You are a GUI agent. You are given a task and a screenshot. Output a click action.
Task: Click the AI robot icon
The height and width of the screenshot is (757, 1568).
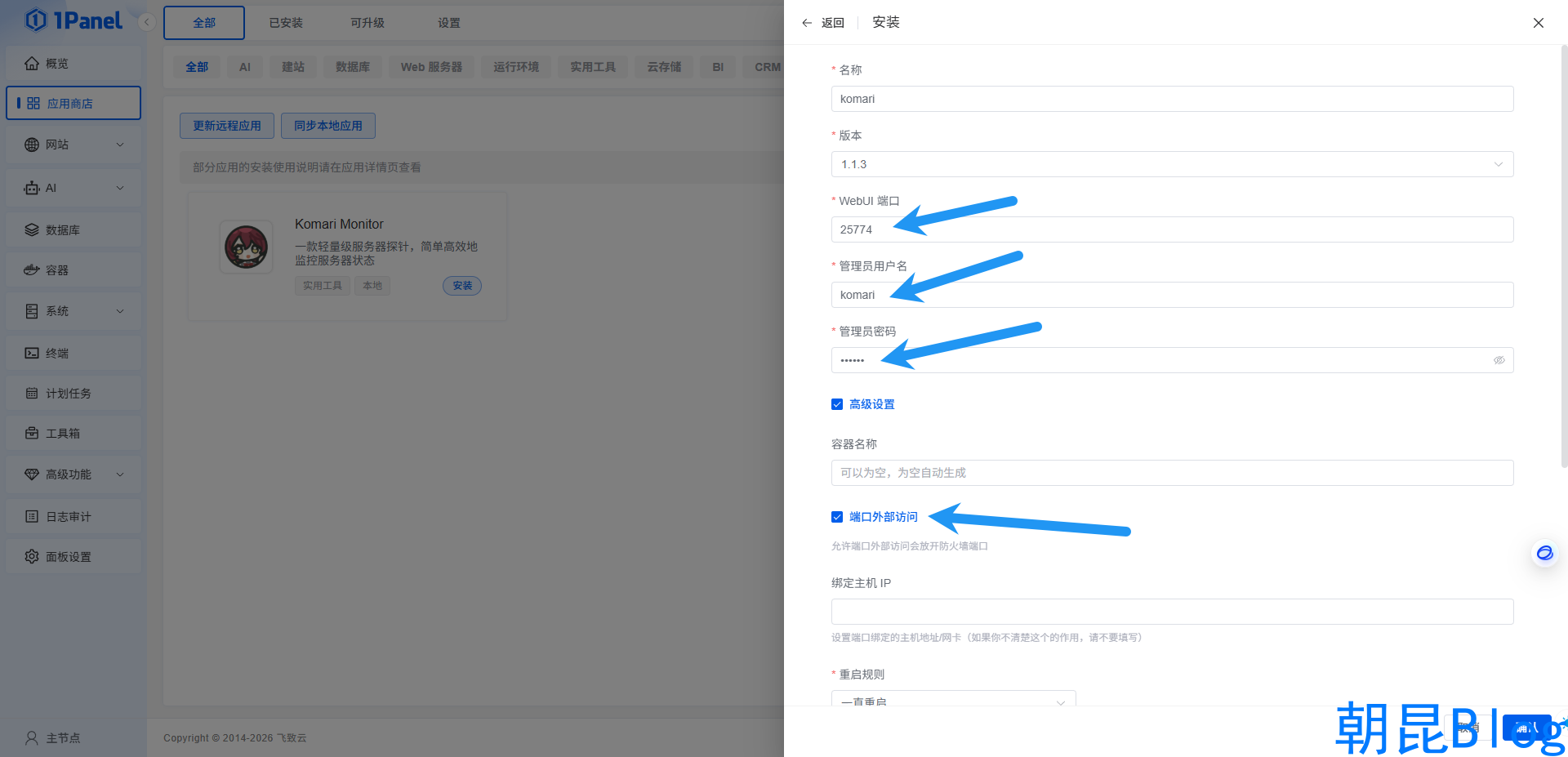(32, 188)
